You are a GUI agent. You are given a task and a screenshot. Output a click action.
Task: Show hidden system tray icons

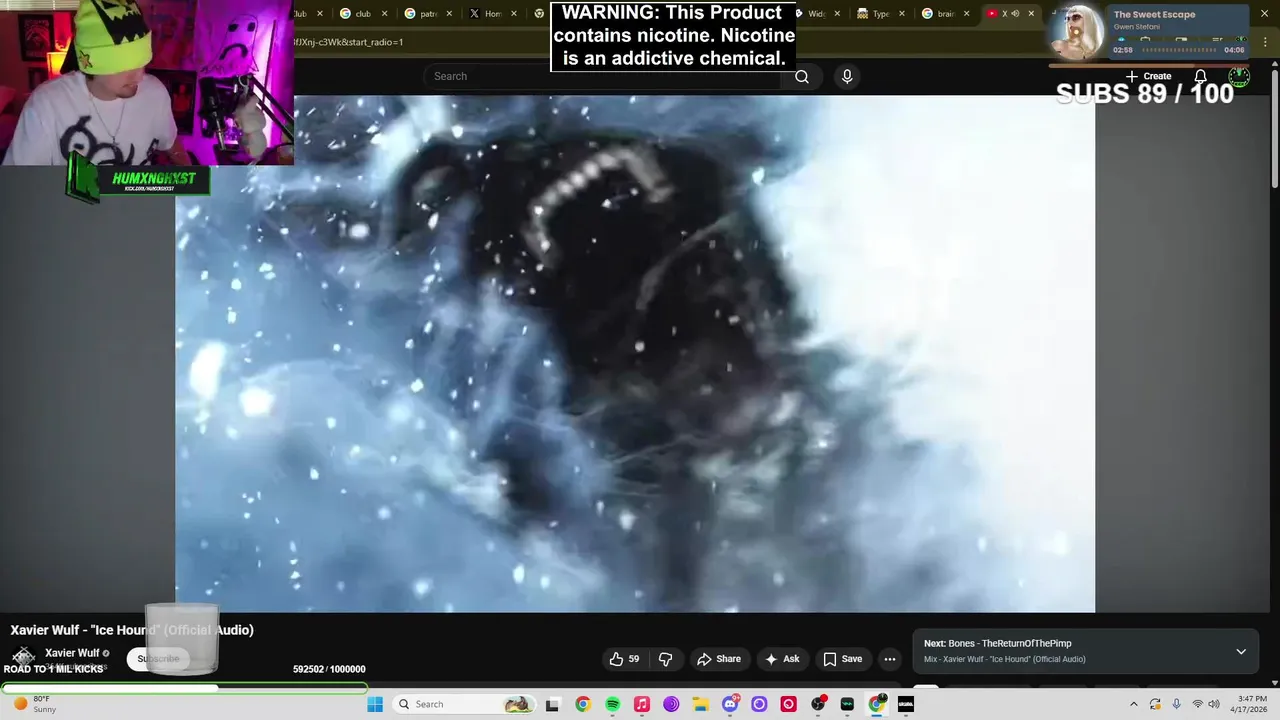click(x=1133, y=704)
